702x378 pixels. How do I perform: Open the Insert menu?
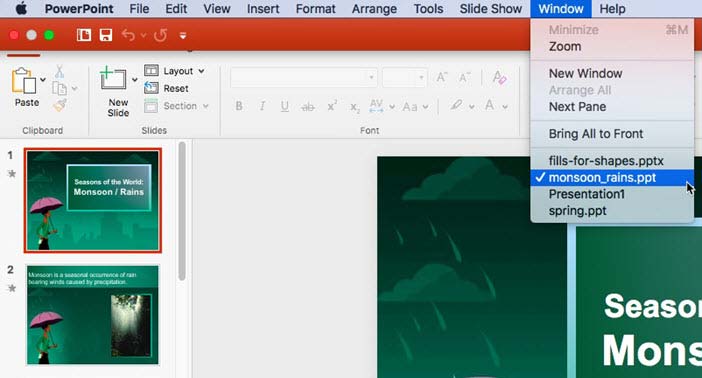[263, 9]
